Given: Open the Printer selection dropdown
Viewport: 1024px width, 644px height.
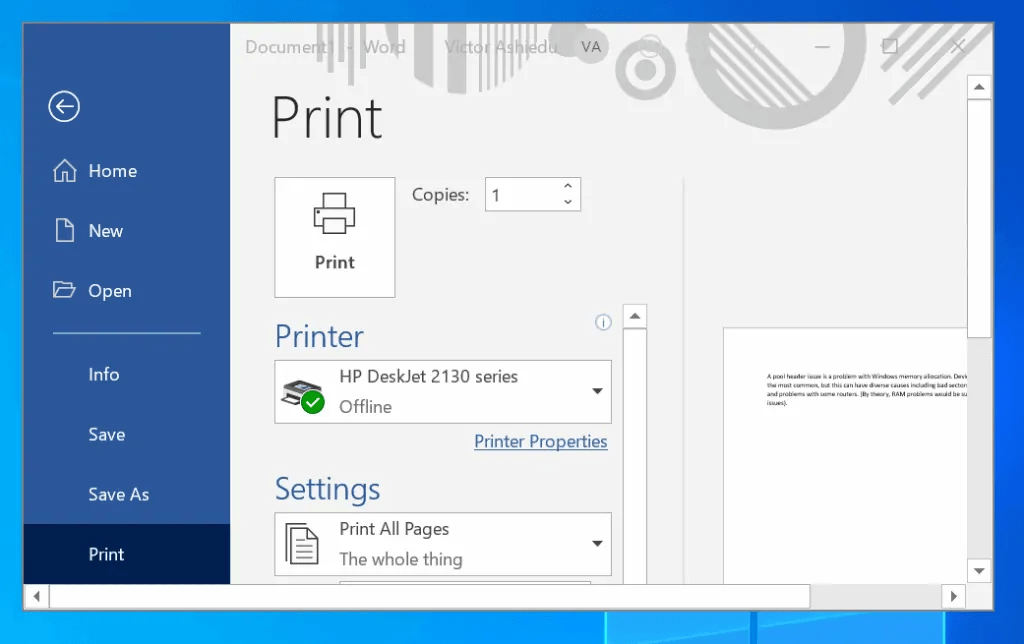Looking at the screenshot, I should pos(597,391).
